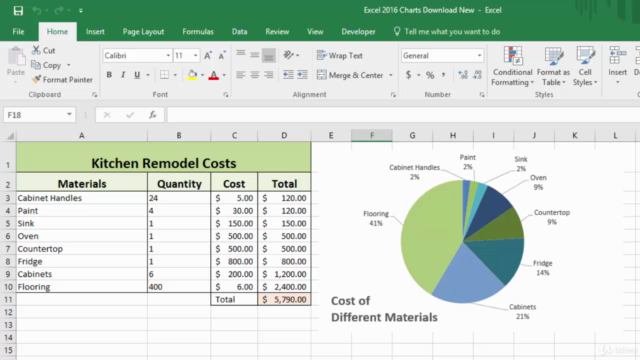Decrease font size with small A
This screenshot has height=360, width=640.
222,56
